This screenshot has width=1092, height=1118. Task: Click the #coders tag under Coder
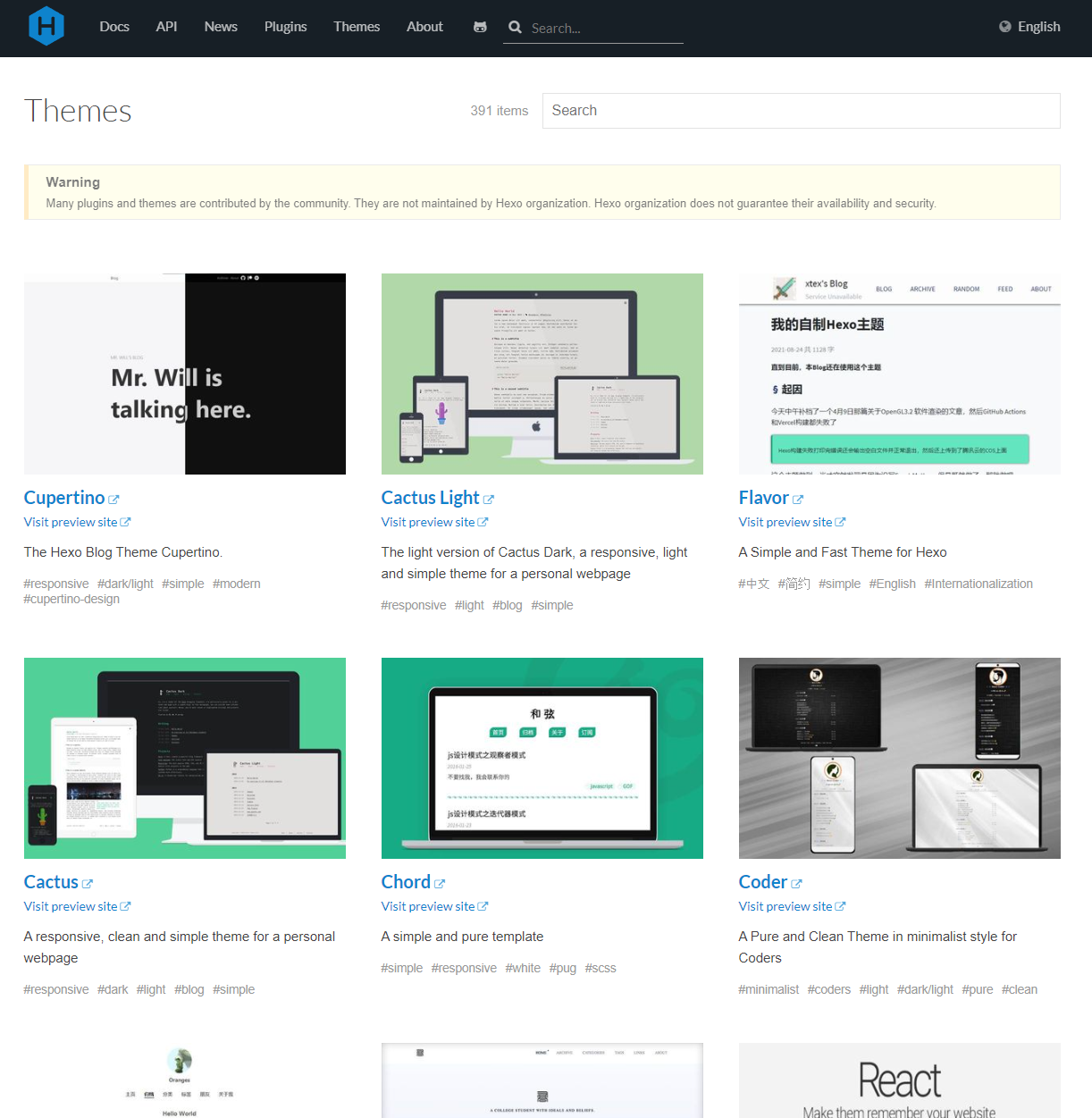pyautogui.click(x=829, y=989)
